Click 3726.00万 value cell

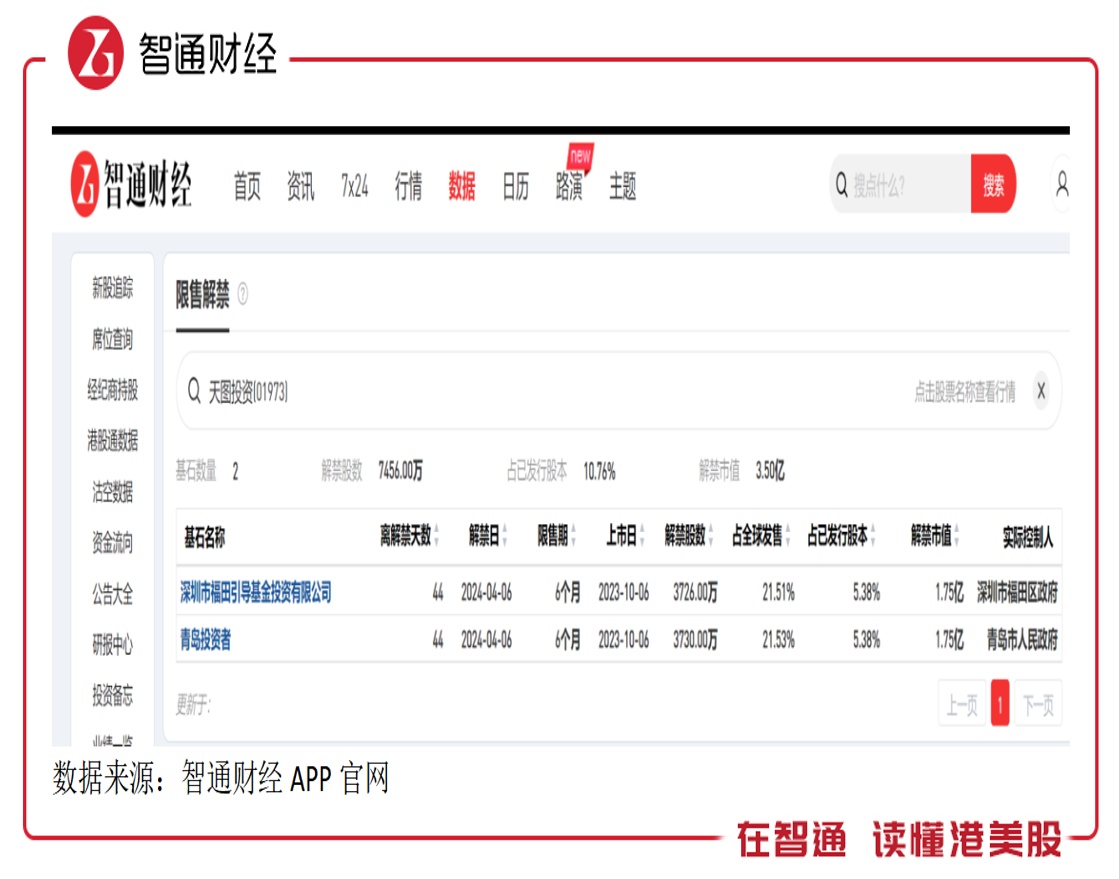pos(695,592)
